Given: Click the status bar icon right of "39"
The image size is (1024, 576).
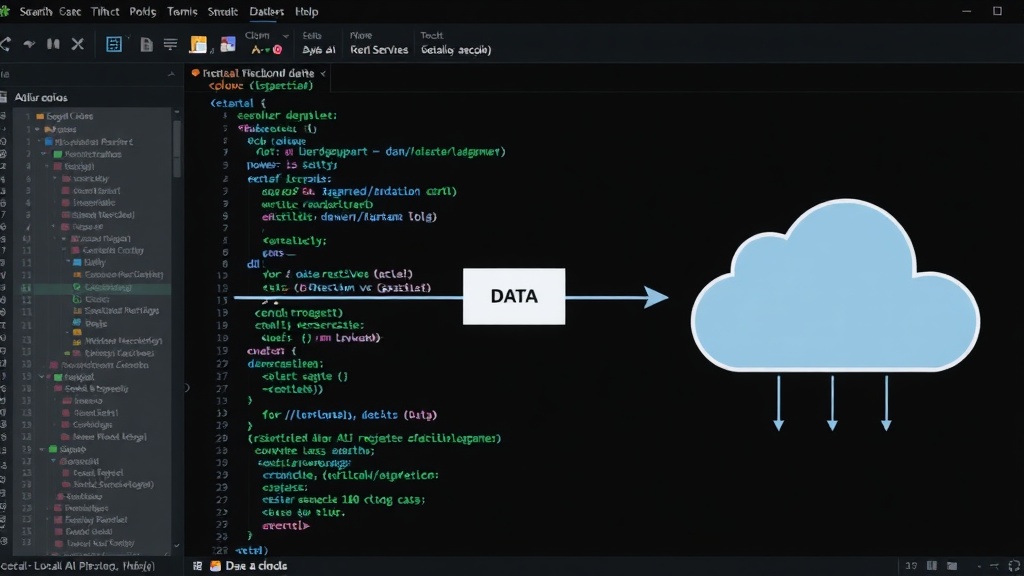Looking at the screenshot, I should point(932,566).
